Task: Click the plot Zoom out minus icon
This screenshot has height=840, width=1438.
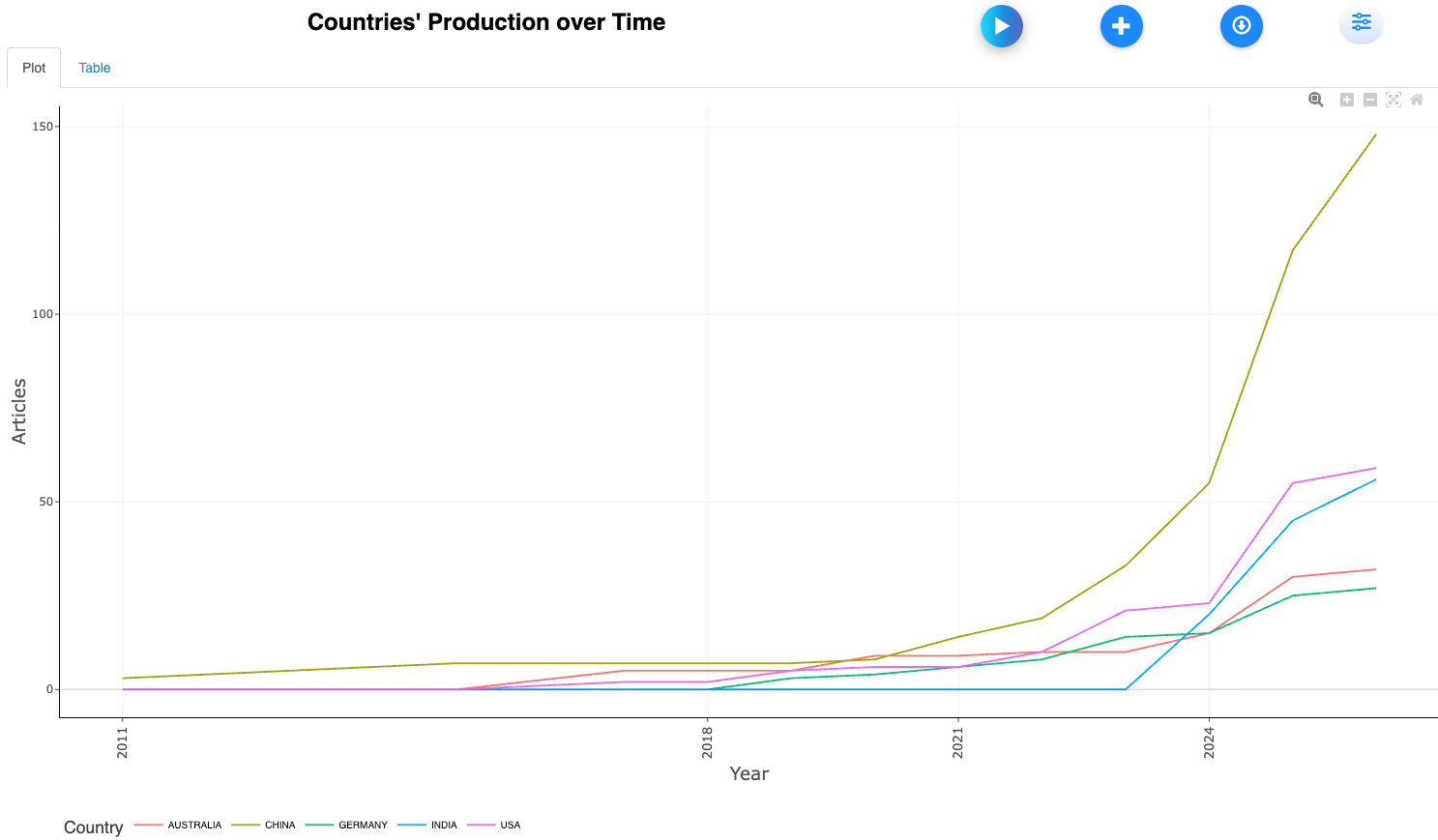Action: click(x=1369, y=100)
